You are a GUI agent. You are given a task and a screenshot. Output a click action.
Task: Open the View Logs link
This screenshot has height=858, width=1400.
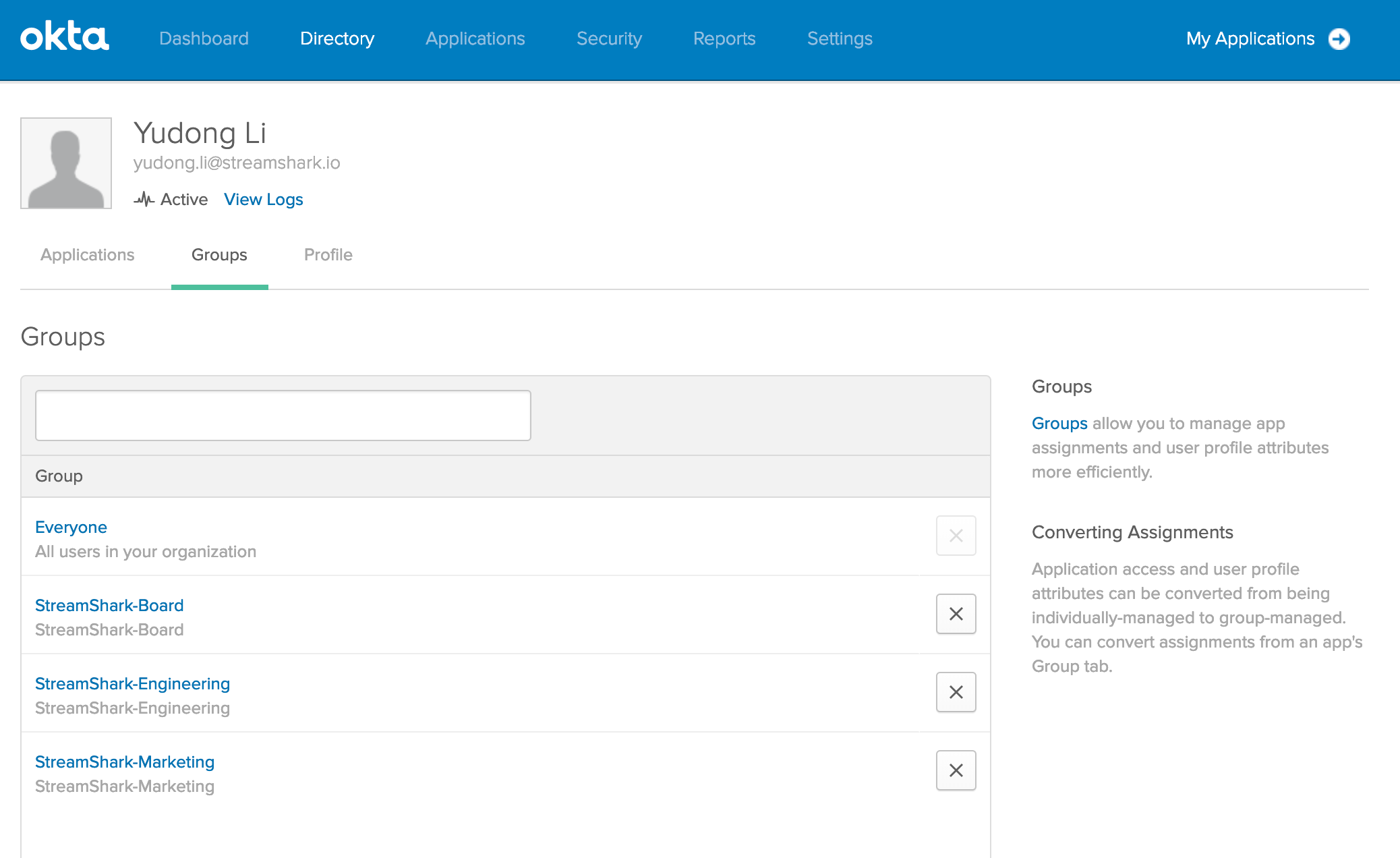tap(264, 199)
